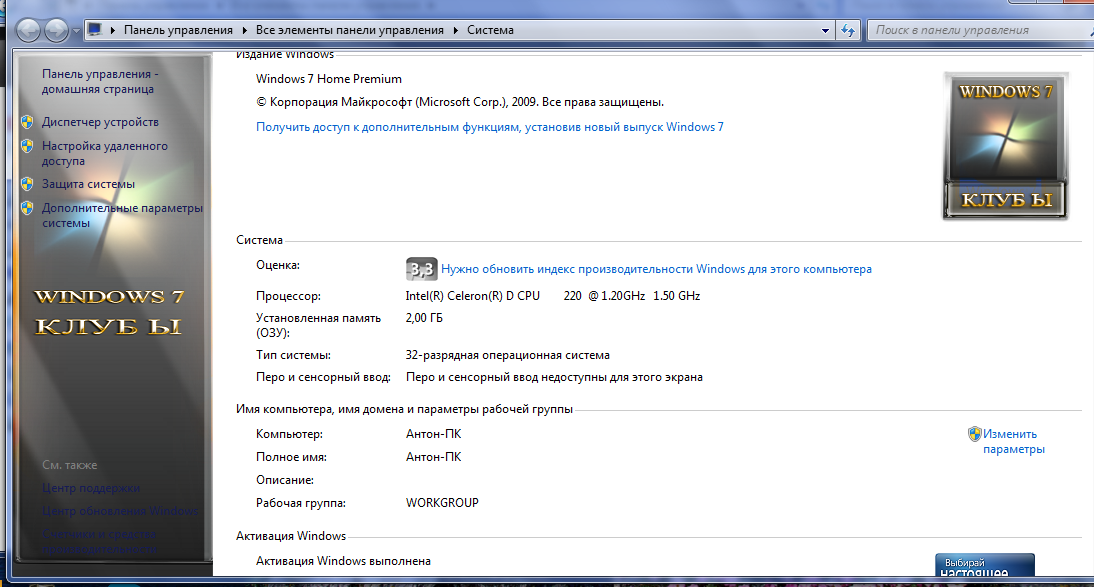This screenshot has height=587, width=1094.
Task: Click shield icon beside Настройка удаленного доступа
Action: coord(27,147)
